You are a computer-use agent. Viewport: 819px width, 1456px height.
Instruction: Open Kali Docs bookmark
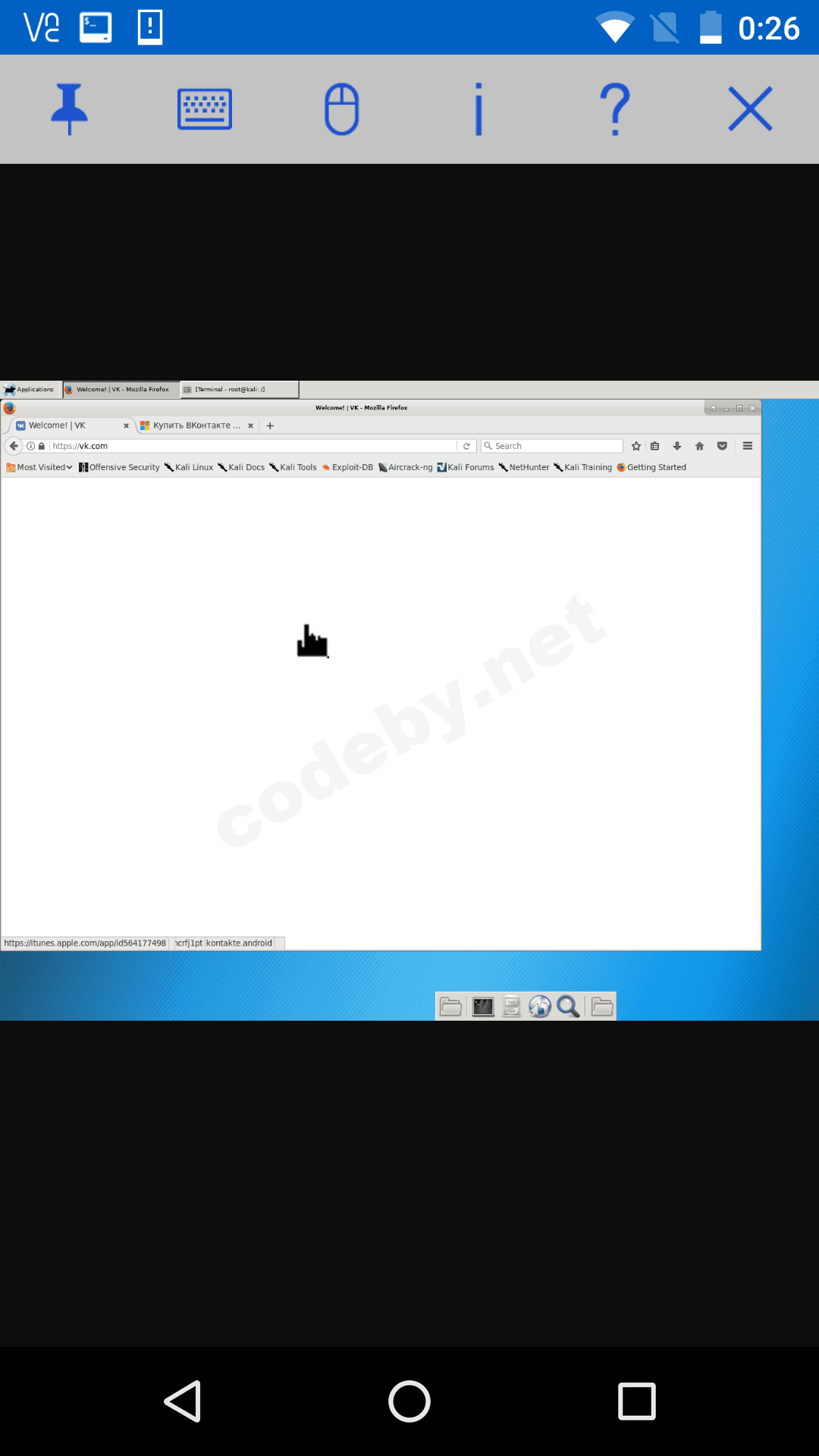(241, 467)
